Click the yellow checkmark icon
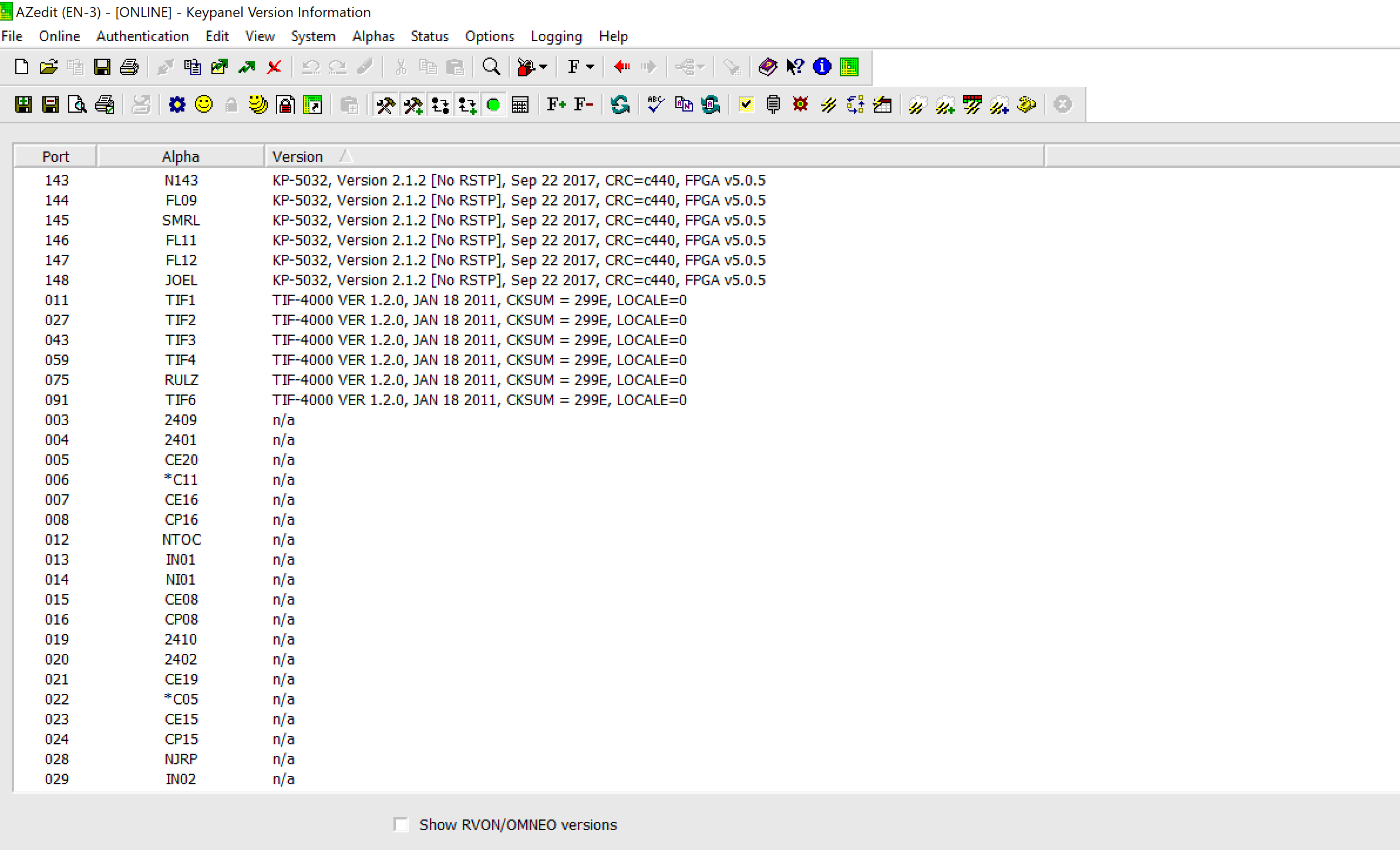Image resolution: width=1400 pixels, height=850 pixels. pos(746,105)
